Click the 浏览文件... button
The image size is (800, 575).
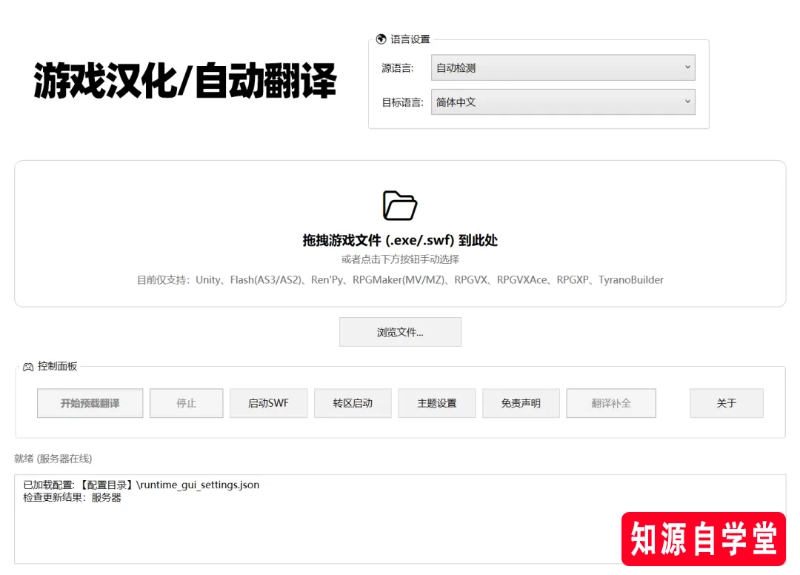click(400, 332)
